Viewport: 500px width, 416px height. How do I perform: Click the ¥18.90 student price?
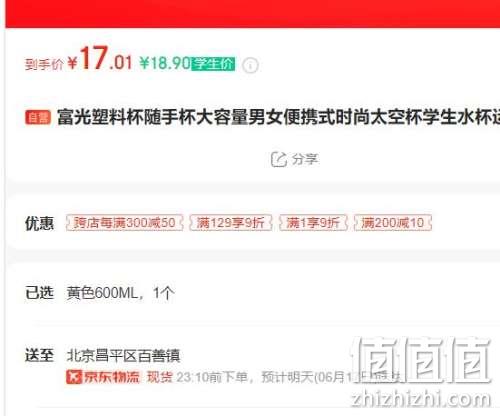(x=165, y=63)
